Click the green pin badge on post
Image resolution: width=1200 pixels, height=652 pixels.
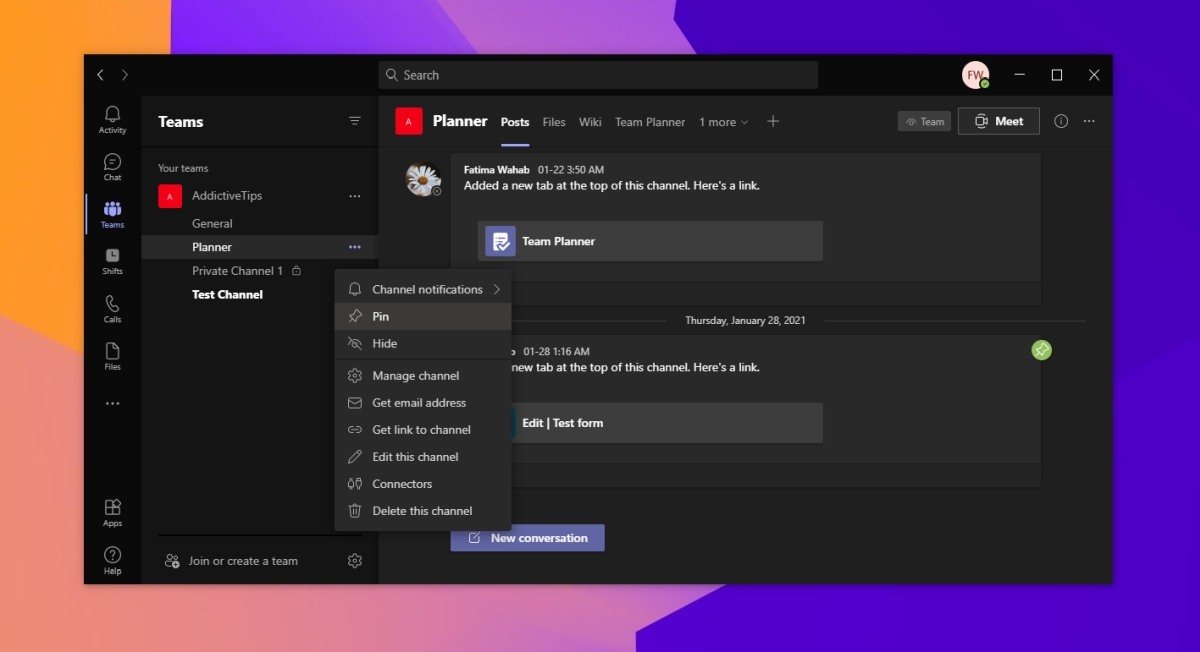pyautogui.click(x=1041, y=350)
